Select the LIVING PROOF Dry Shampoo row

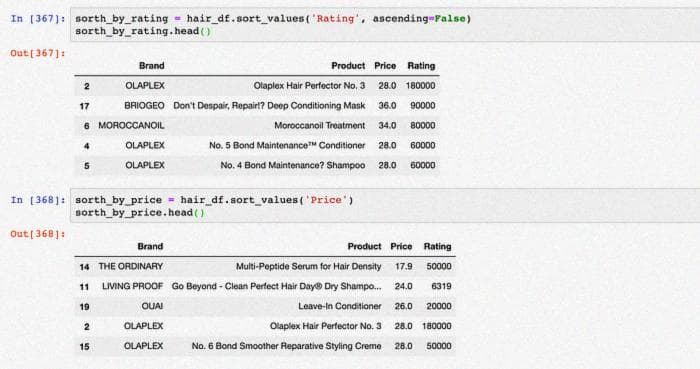pyautogui.click(x=265, y=286)
